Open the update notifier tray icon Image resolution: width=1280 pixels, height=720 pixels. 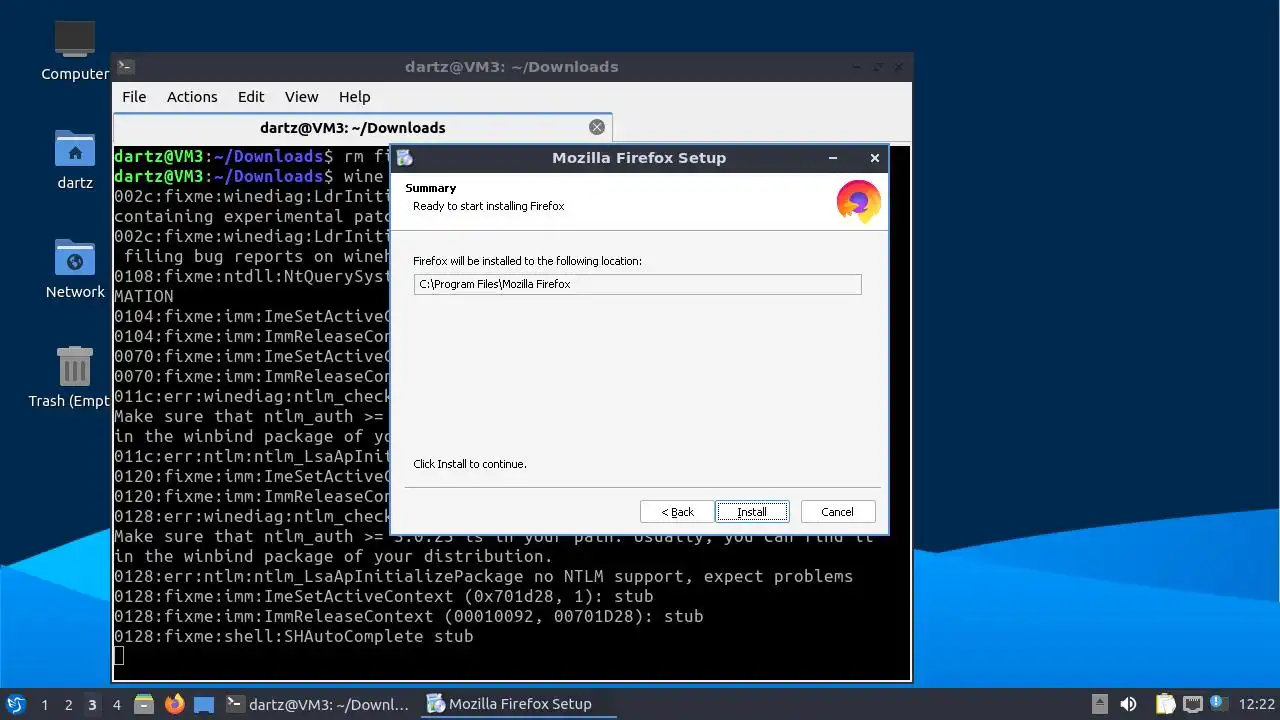(1217, 704)
